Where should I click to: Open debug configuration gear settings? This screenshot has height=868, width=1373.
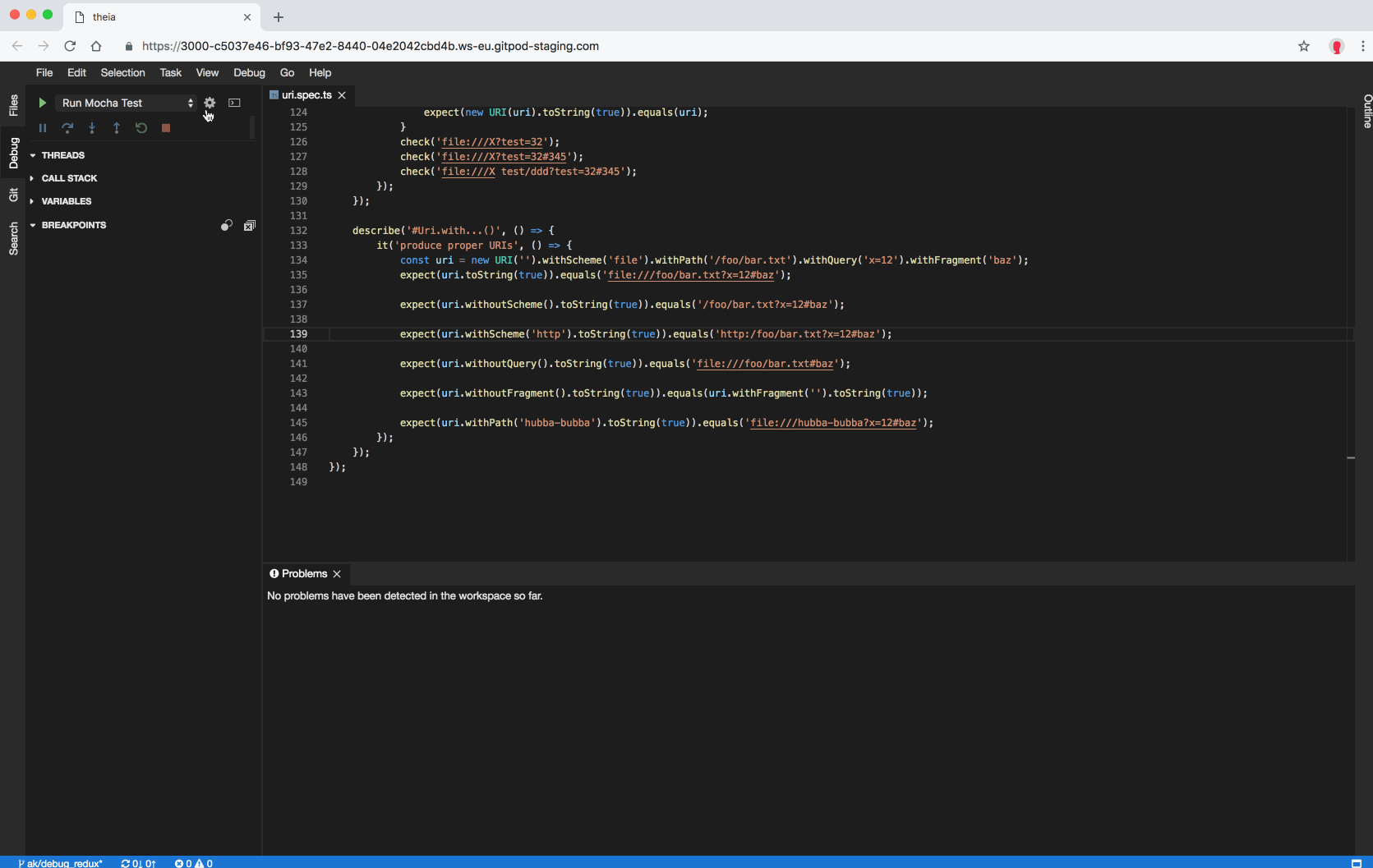pyautogui.click(x=210, y=103)
